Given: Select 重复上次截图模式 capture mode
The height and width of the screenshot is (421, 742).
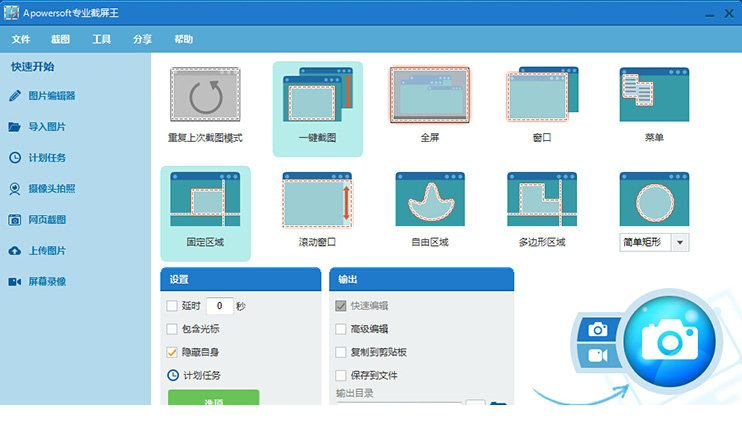Looking at the screenshot, I should tap(205, 105).
